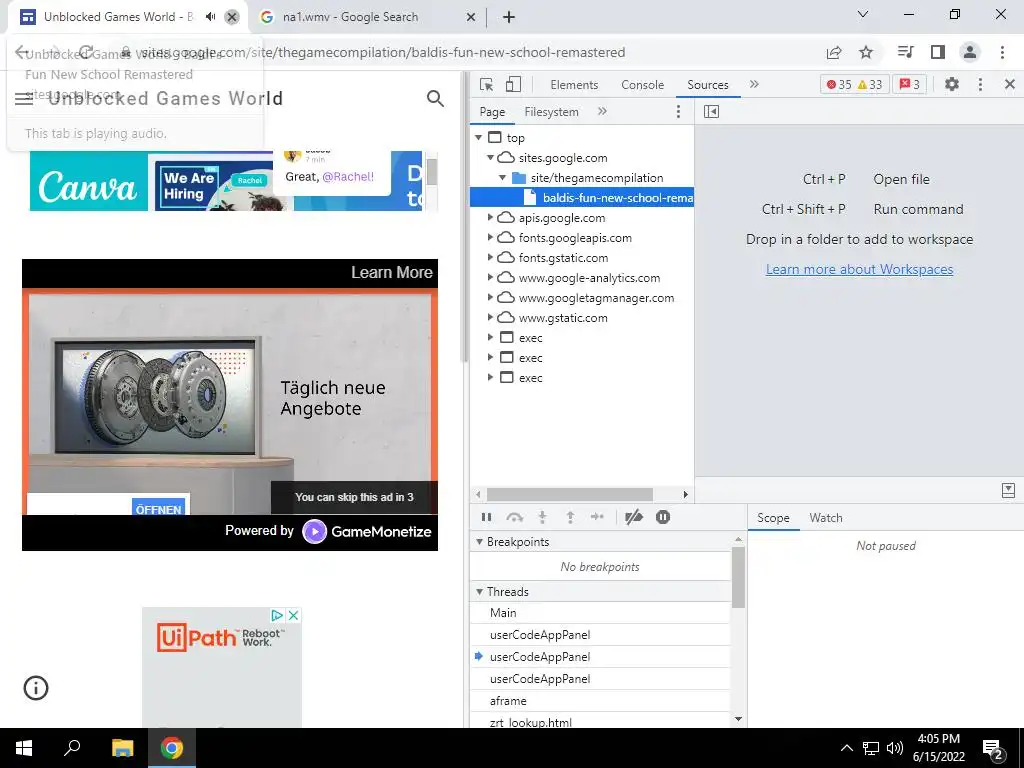The height and width of the screenshot is (768, 1024).
Task: Click the 33 warnings counter
Action: [x=871, y=84]
